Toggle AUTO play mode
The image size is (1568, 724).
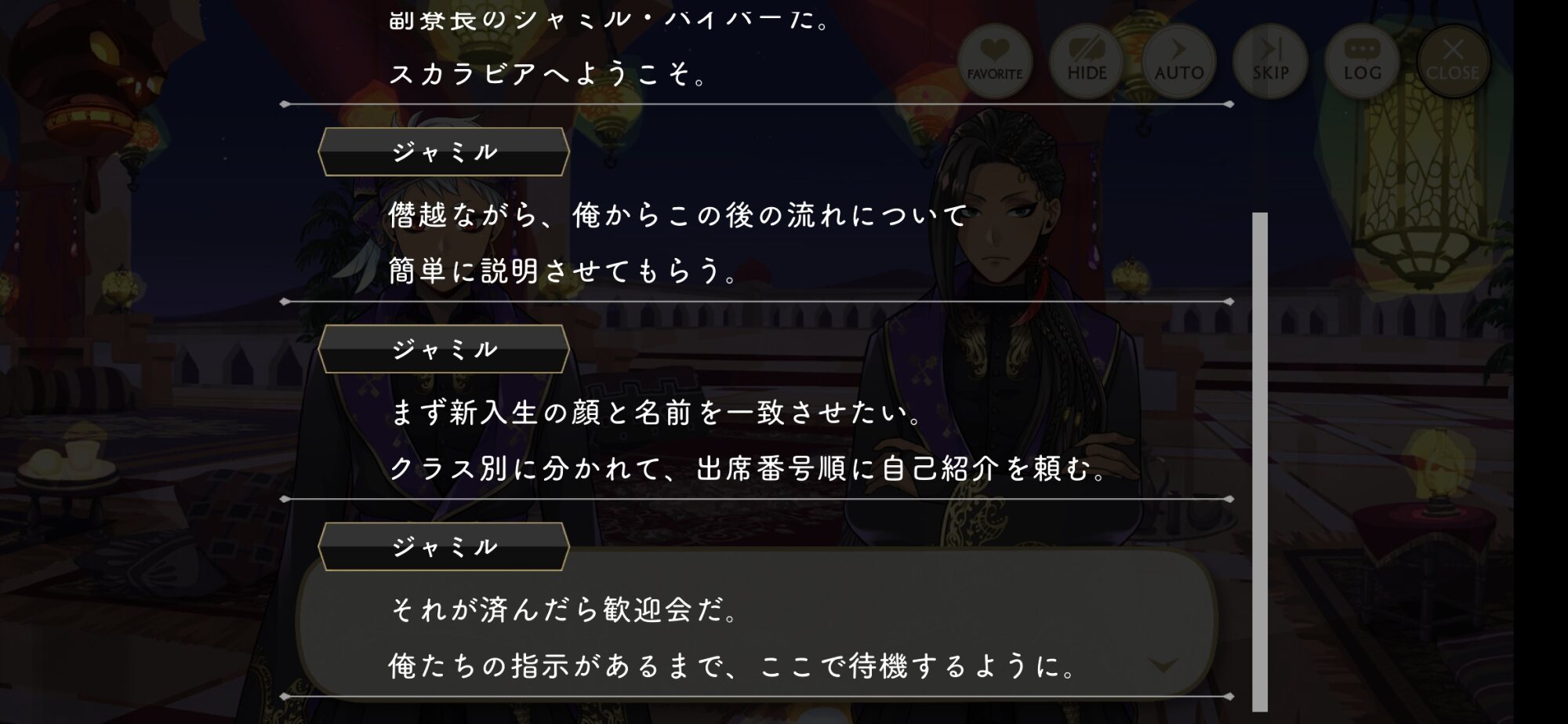1178,61
